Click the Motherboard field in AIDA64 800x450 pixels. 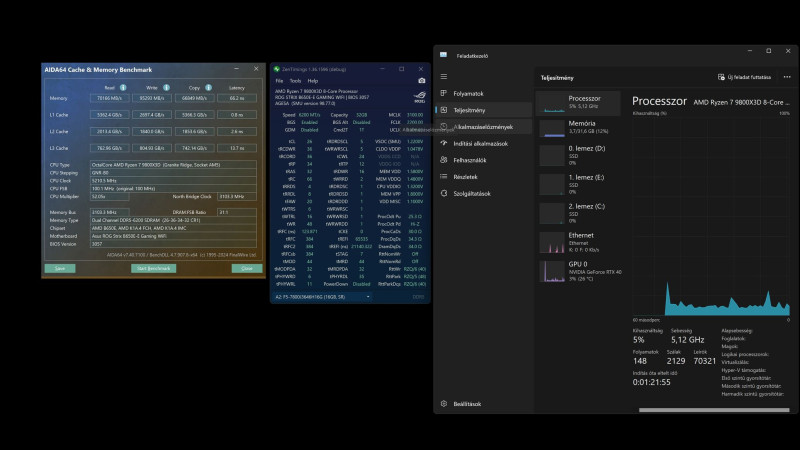173,236
